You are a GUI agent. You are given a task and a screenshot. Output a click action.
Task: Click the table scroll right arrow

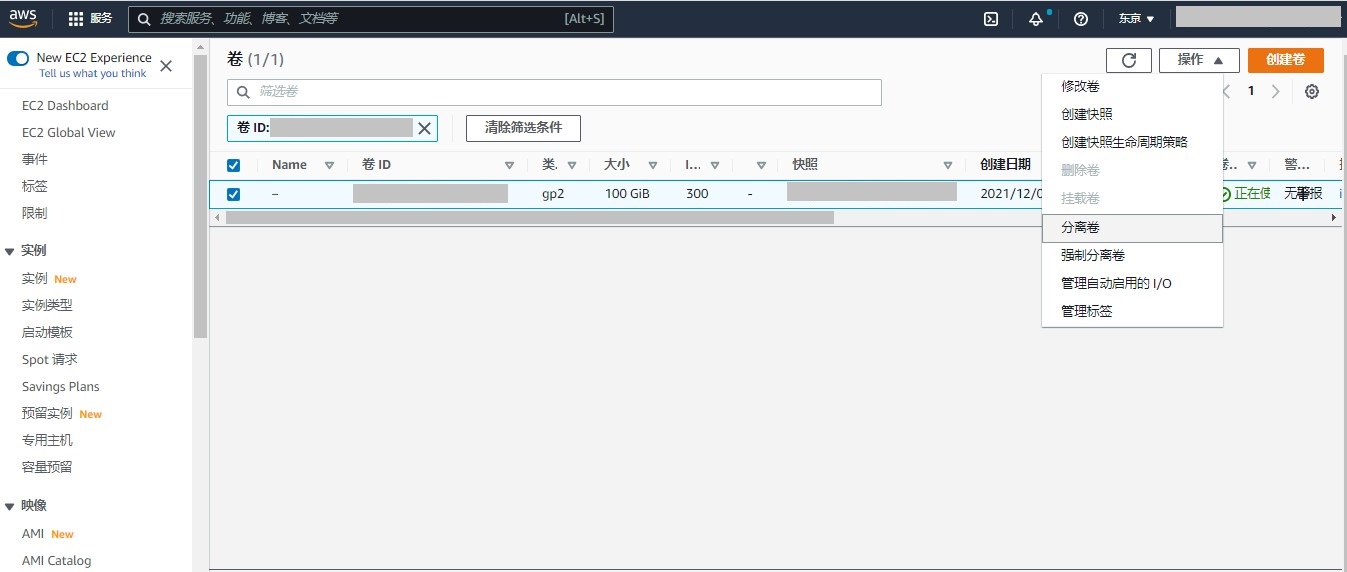[x=1333, y=217]
